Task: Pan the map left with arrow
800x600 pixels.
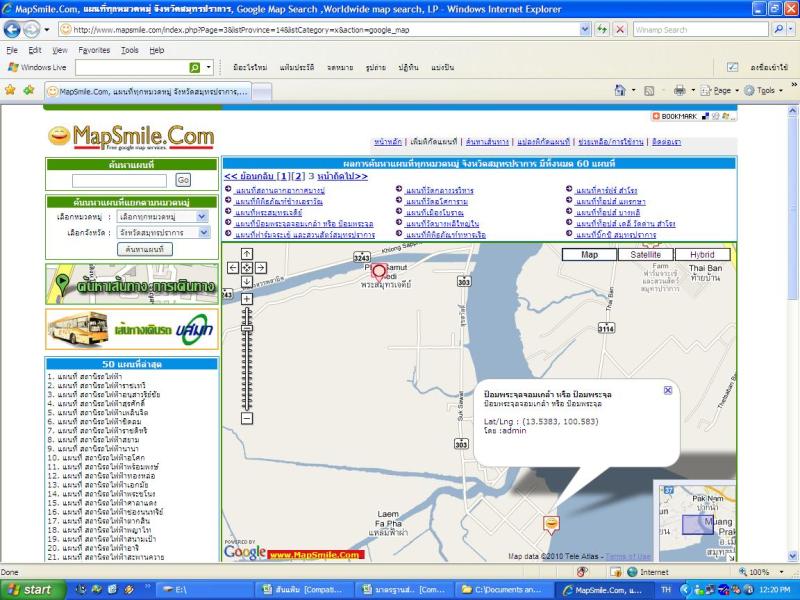Action: tap(233, 268)
